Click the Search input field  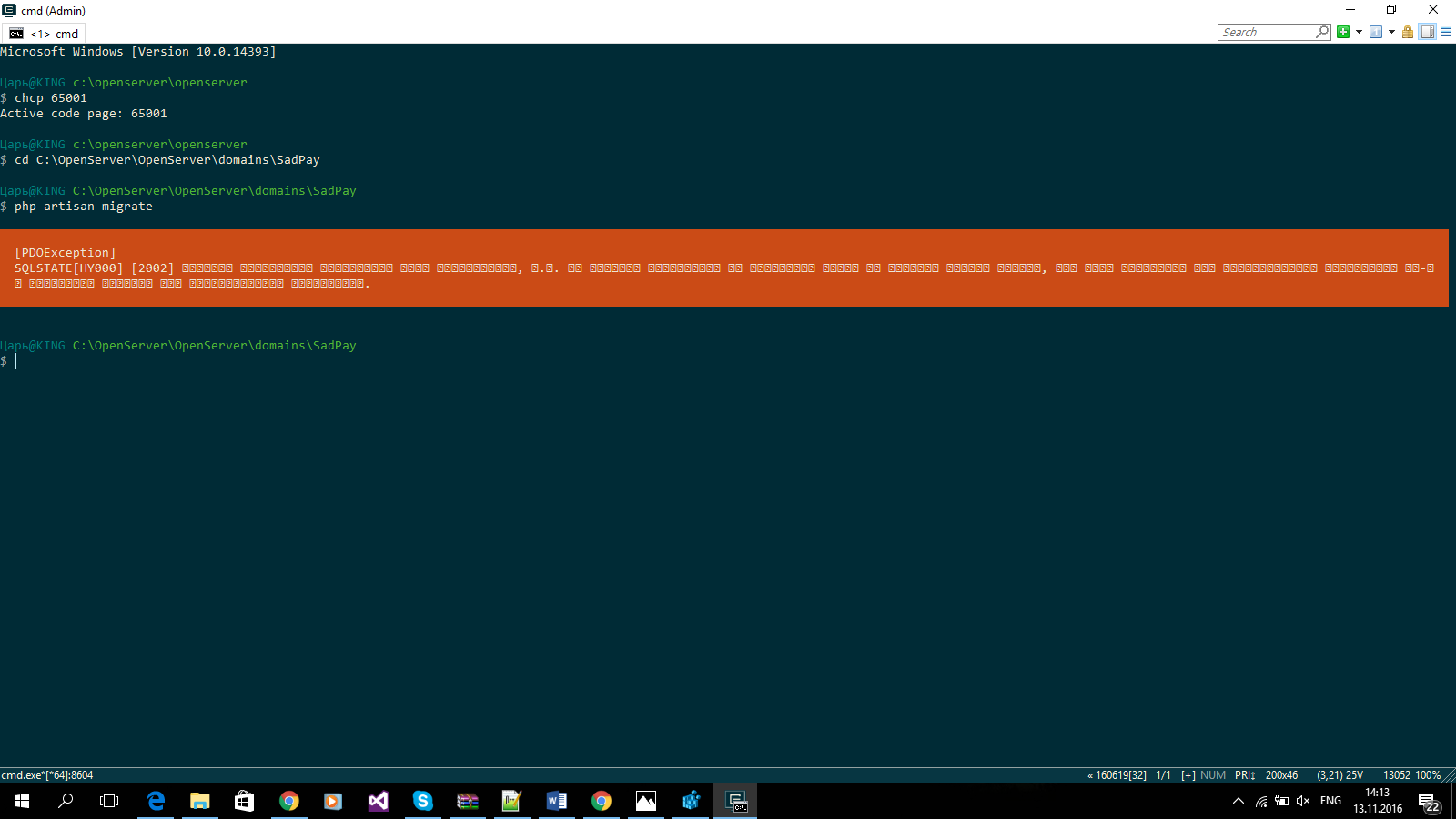pos(1267,32)
